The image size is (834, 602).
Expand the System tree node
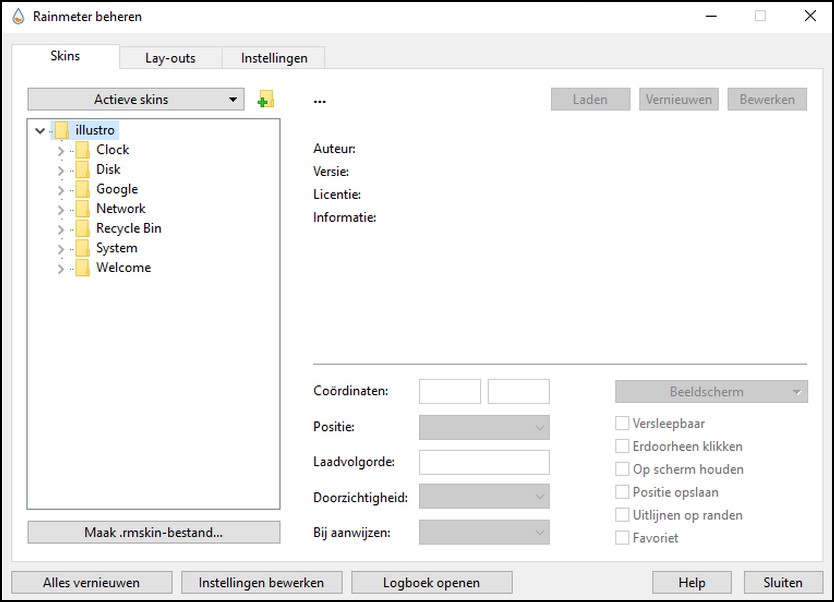pos(61,249)
